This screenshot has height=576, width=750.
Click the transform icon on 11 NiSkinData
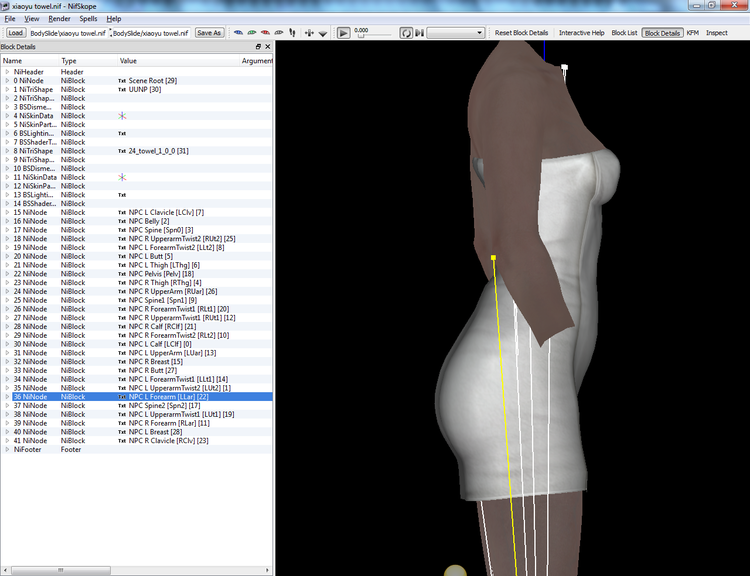(122, 177)
